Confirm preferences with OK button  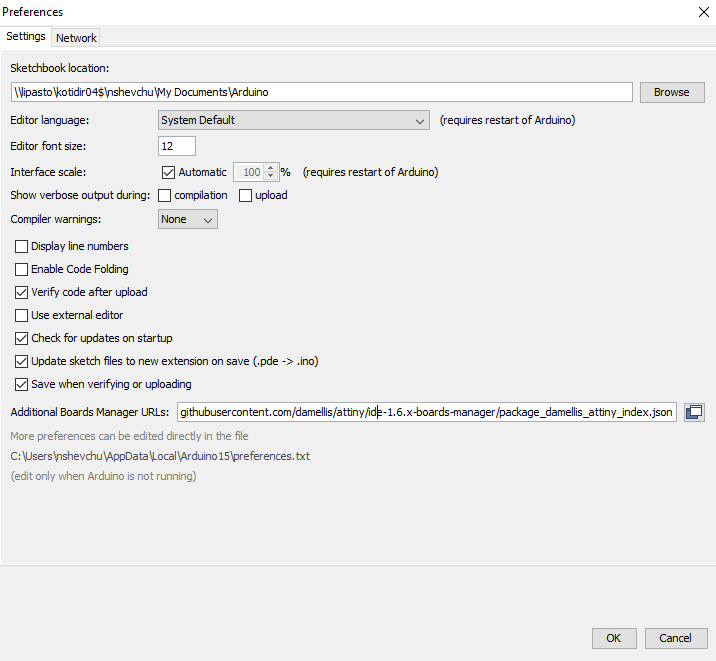[614, 638]
